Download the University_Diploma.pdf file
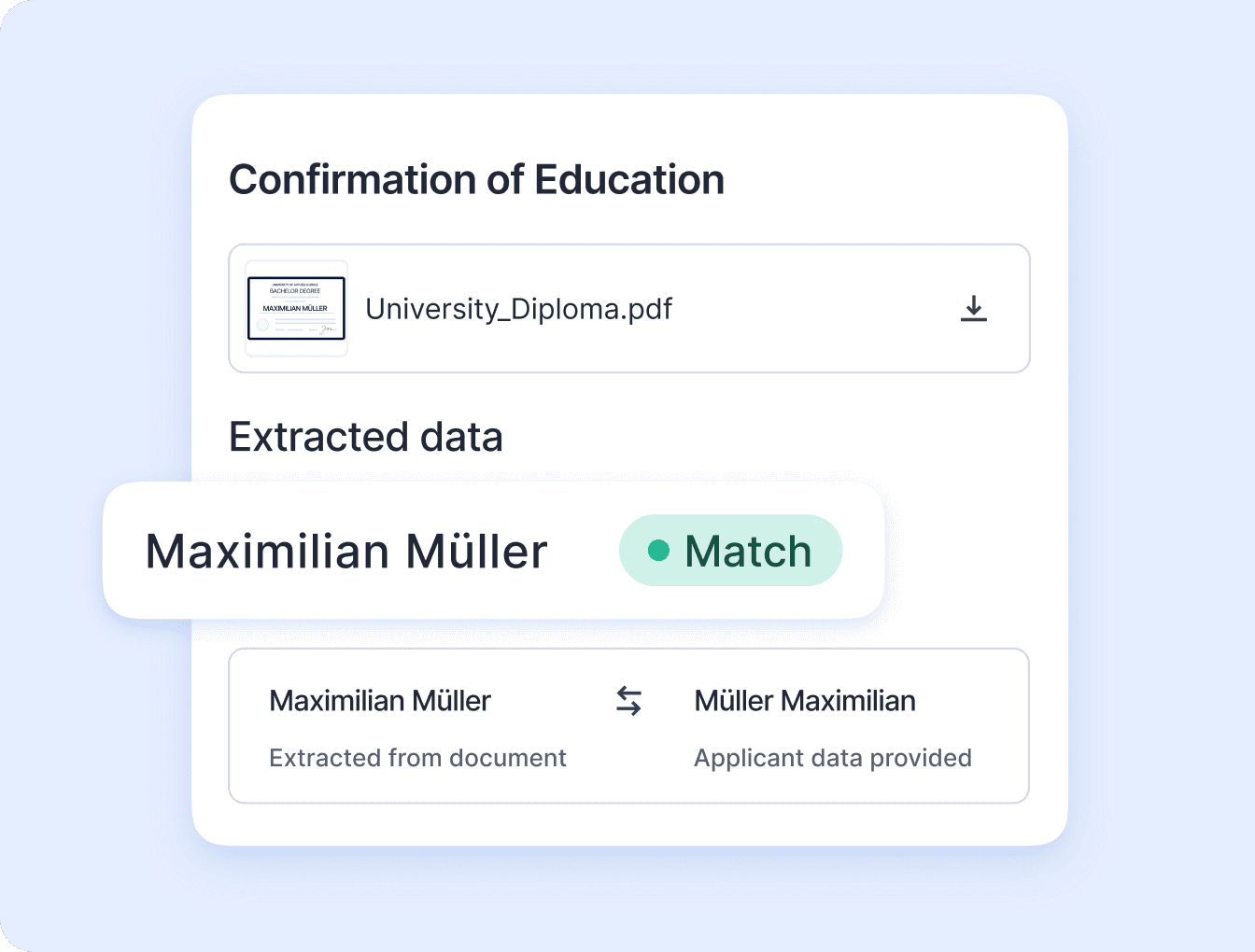Screen dimensions: 1255x952 pyautogui.click(x=973, y=309)
